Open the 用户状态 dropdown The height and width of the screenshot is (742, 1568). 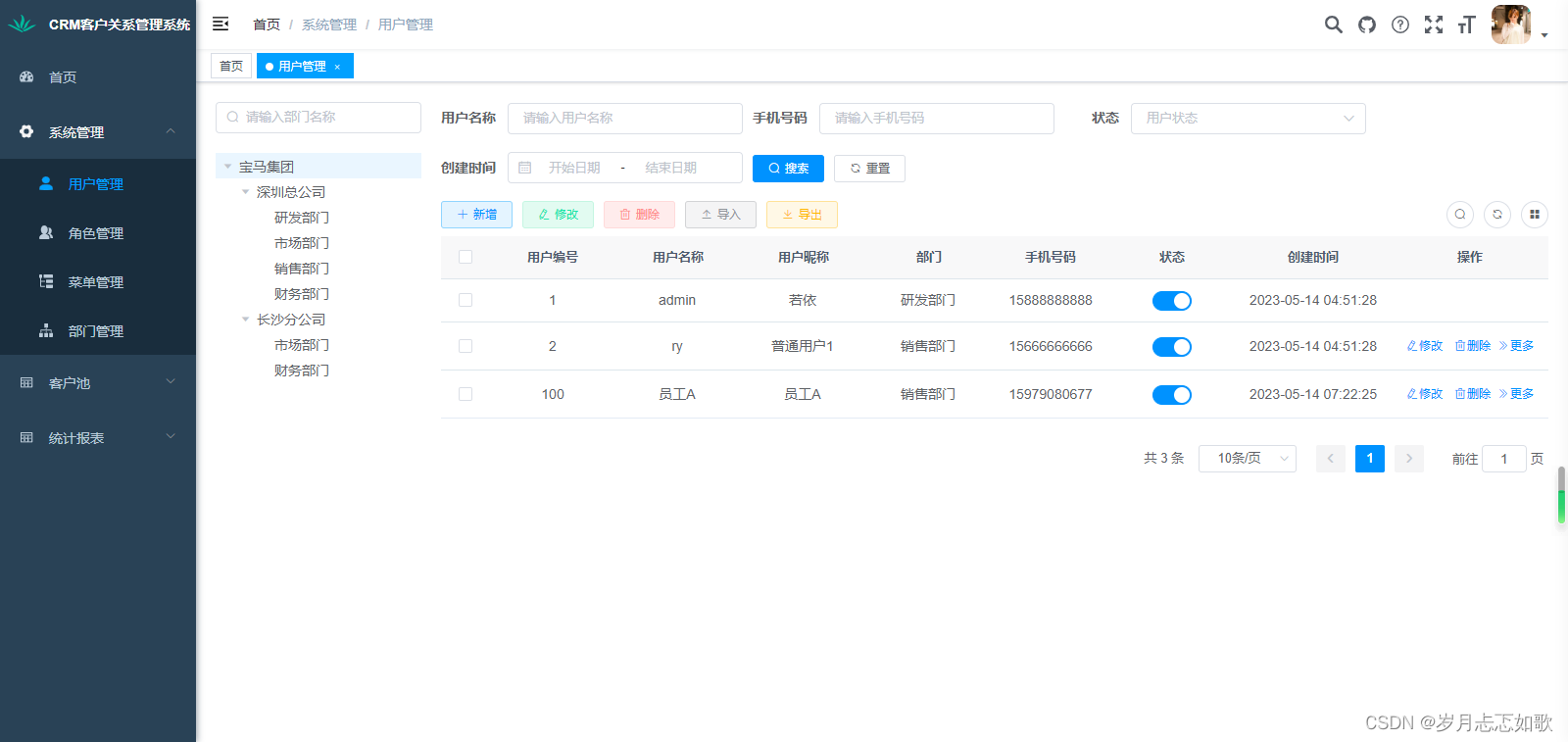(1249, 119)
